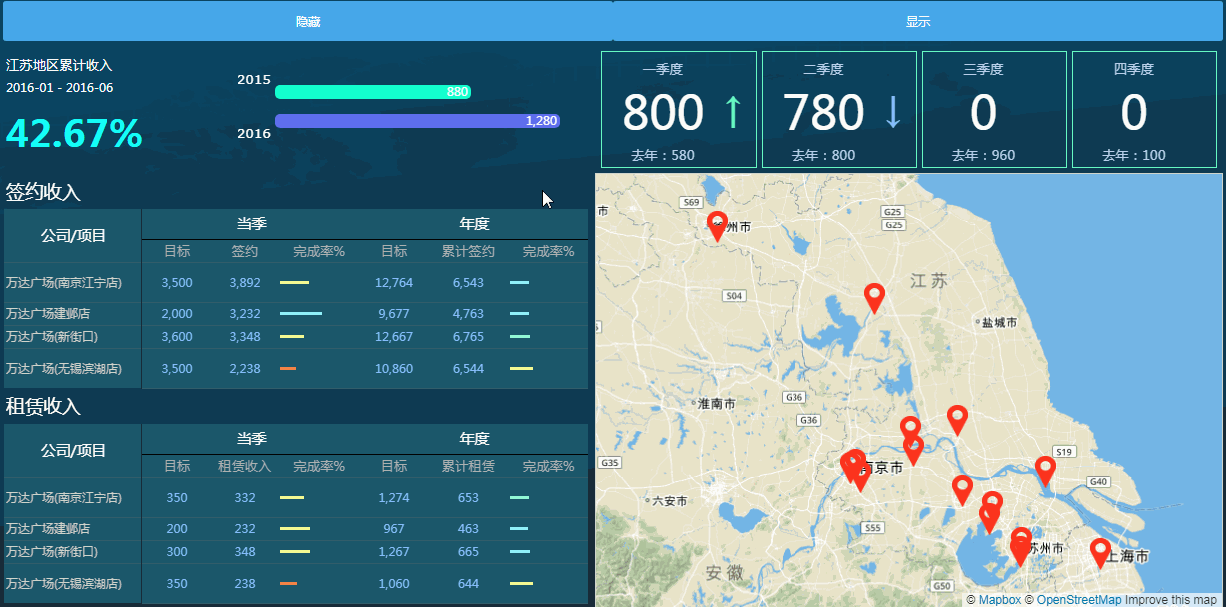This screenshot has width=1226, height=607.
Task: Click the 4,763 累计签约 value
Action: pos(468,314)
